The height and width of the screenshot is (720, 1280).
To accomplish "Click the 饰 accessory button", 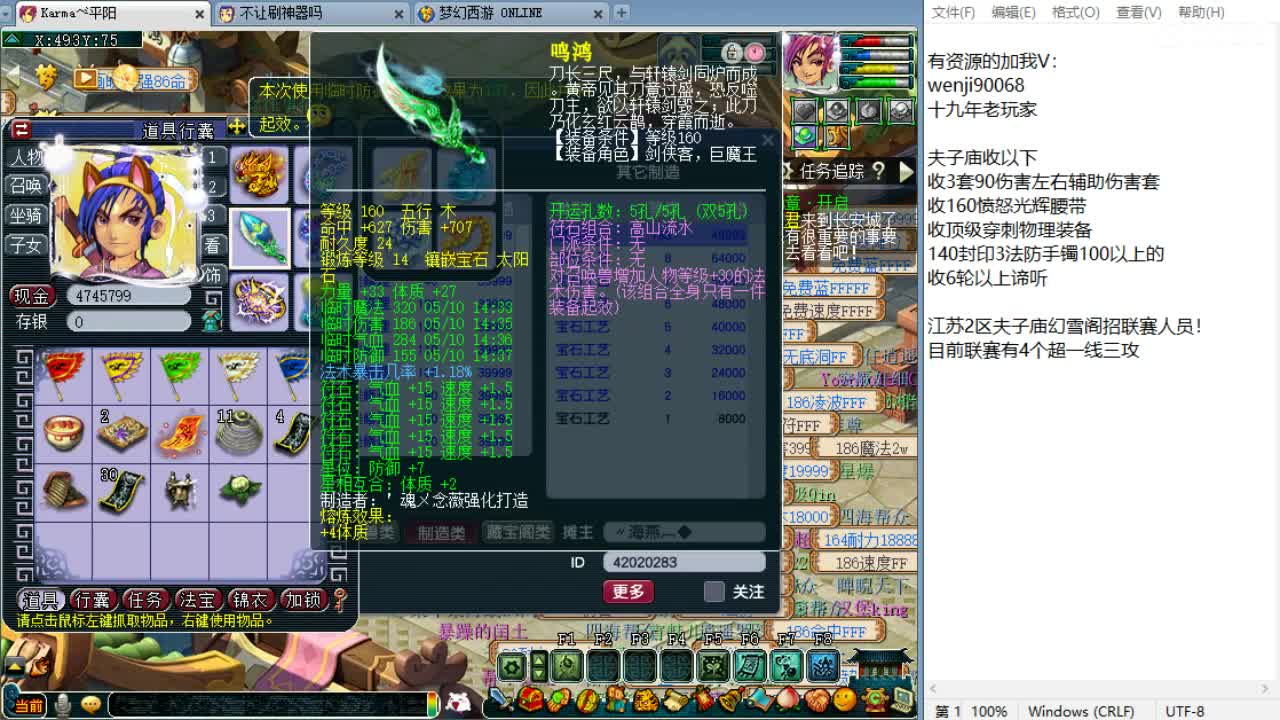I will click(x=212, y=274).
